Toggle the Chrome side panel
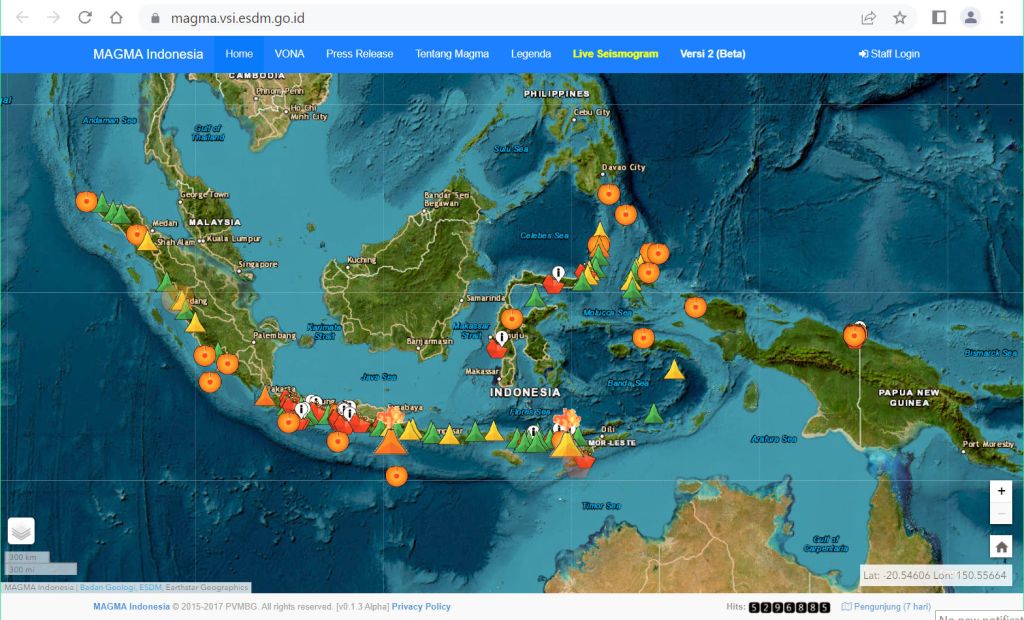The width and height of the screenshot is (1024, 620). [x=939, y=18]
